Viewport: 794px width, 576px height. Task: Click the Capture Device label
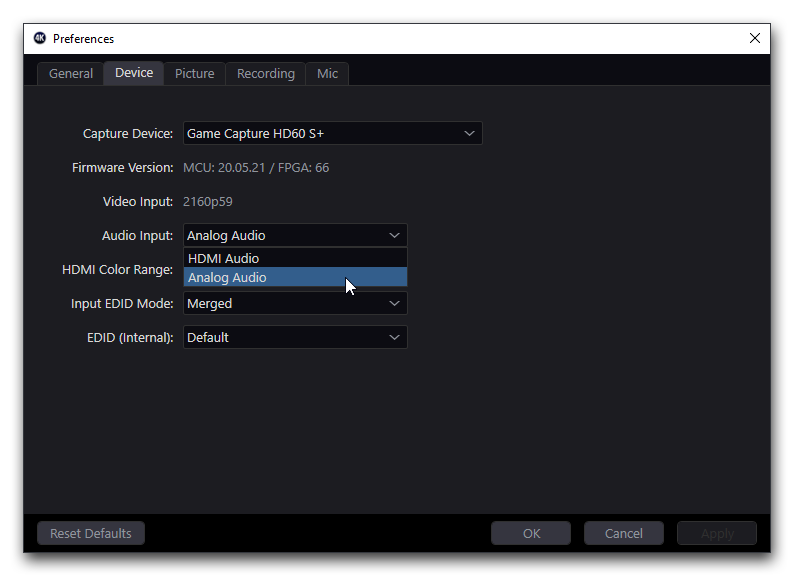click(128, 134)
